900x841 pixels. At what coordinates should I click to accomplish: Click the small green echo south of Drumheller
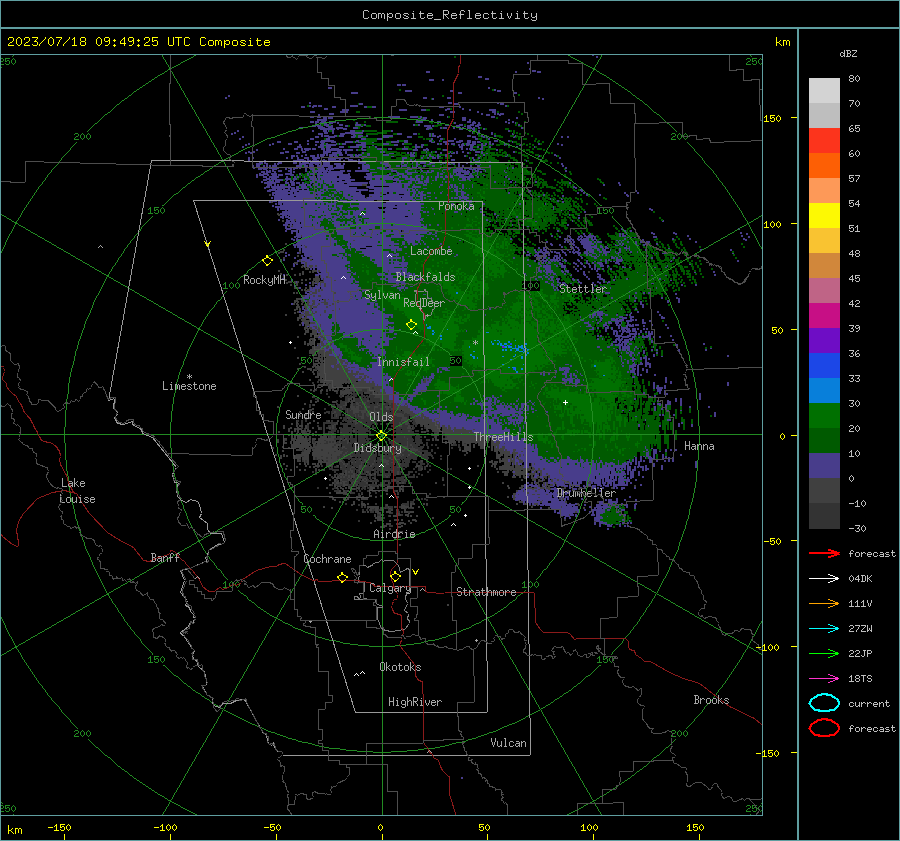[614, 514]
